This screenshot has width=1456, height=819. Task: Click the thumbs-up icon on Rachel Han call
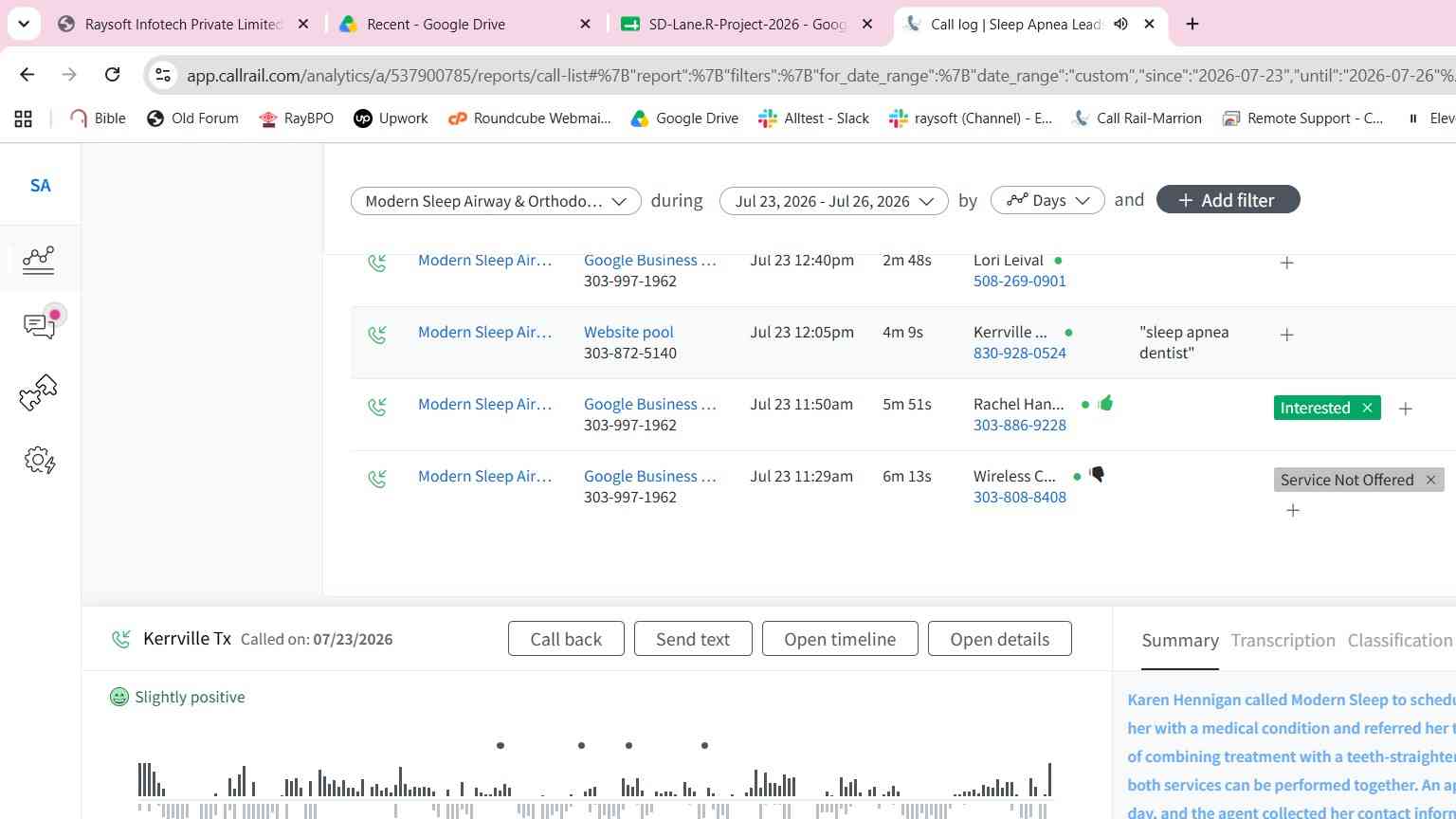tap(1105, 404)
